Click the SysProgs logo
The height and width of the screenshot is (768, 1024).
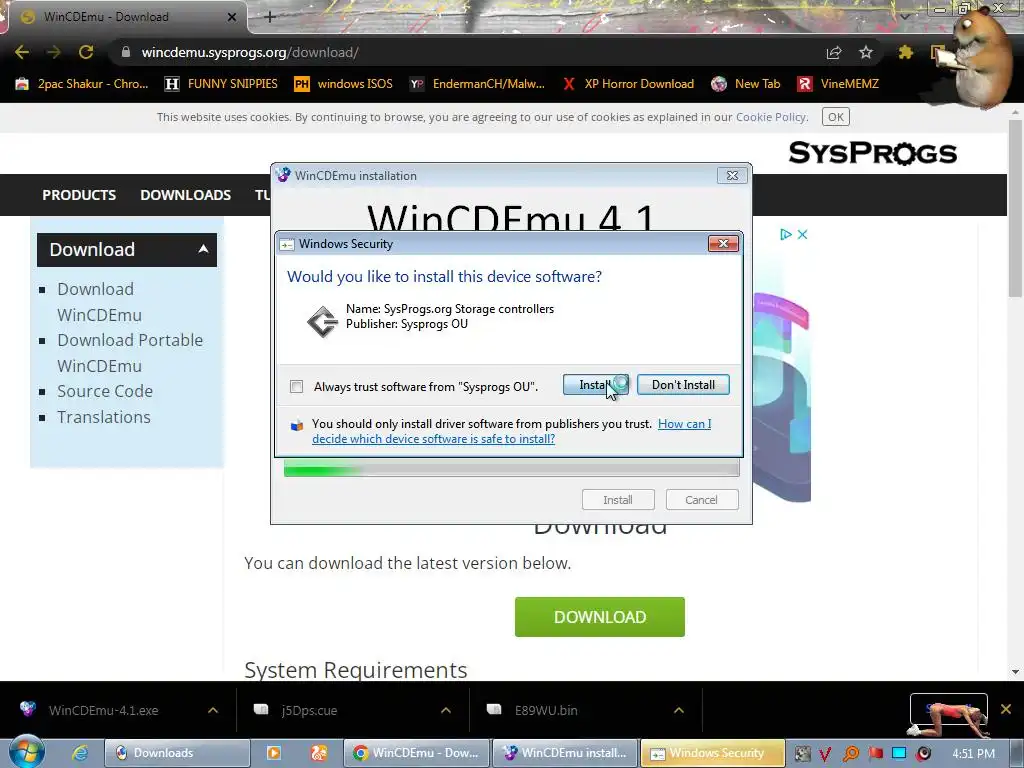click(x=872, y=153)
